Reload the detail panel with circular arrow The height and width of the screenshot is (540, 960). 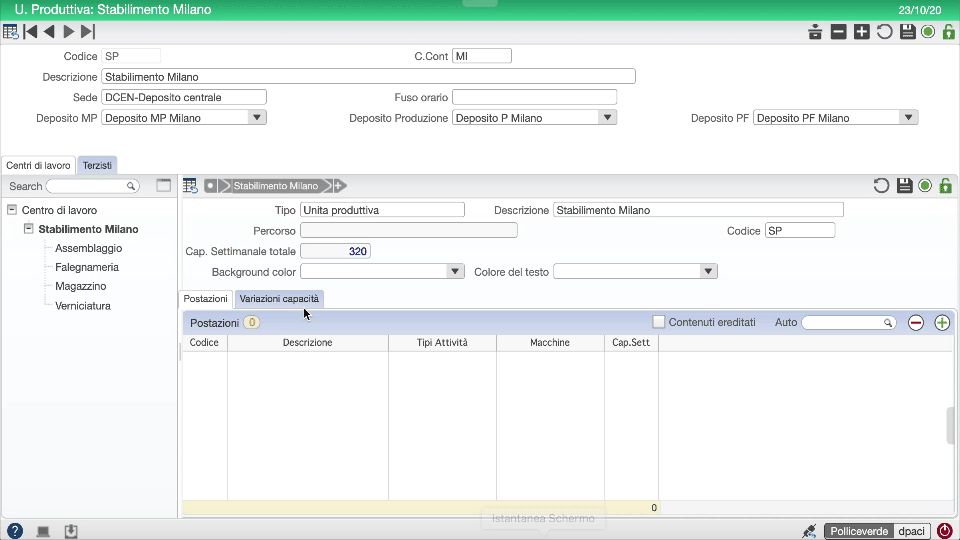click(x=881, y=186)
